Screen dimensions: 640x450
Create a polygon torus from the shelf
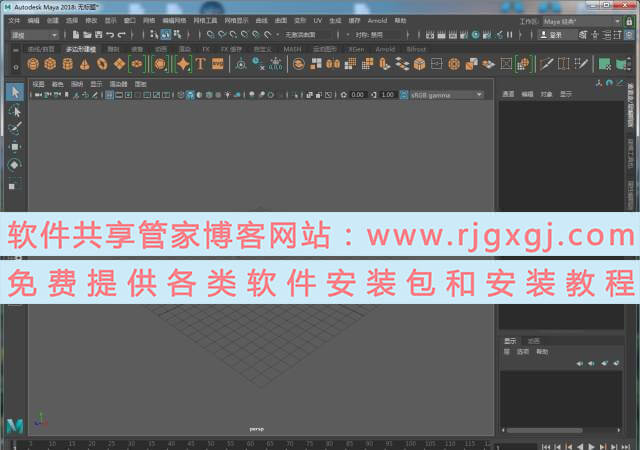(102, 64)
